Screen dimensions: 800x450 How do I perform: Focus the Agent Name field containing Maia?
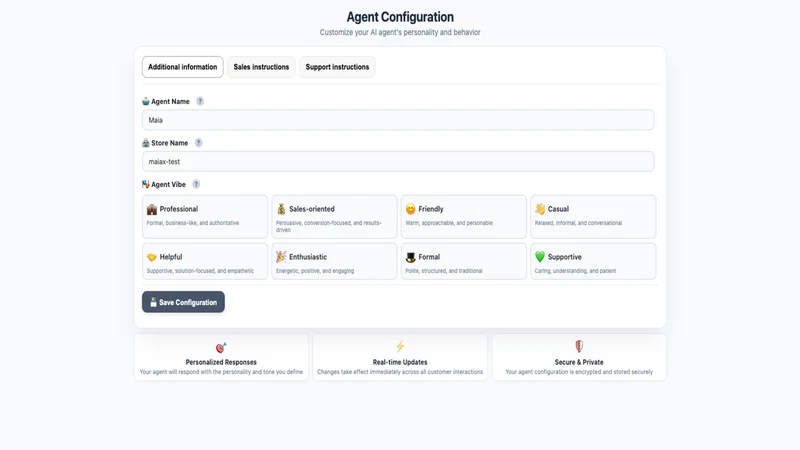click(x=398, y=120)
